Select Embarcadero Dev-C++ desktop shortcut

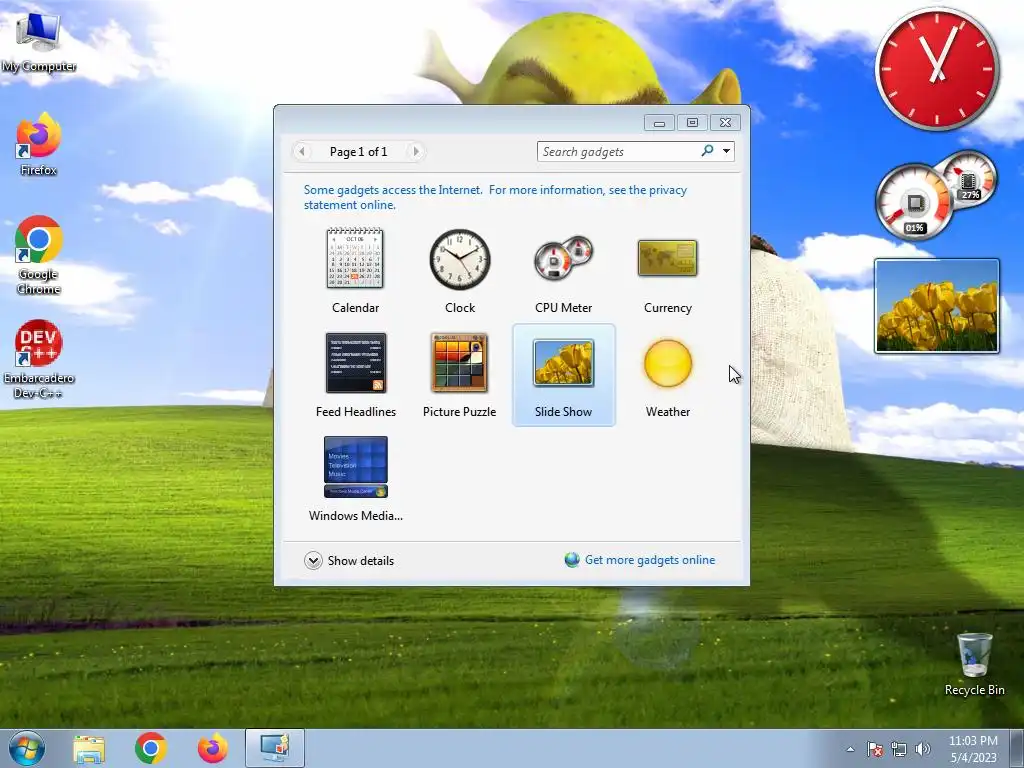point(39,359)
